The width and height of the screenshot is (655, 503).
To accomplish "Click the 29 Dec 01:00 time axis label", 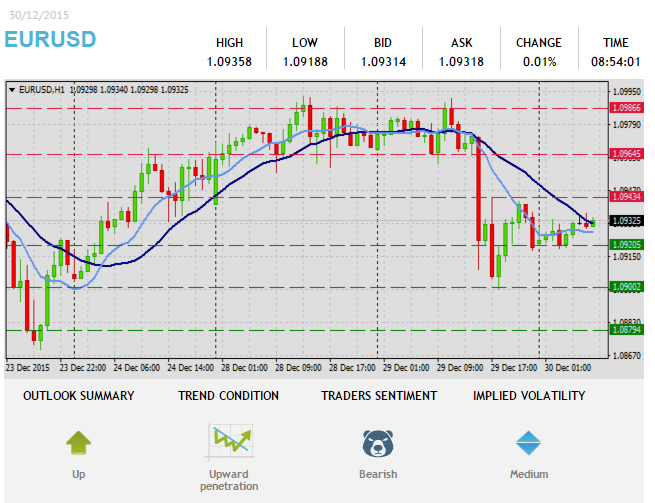I will tap(406, 368).
